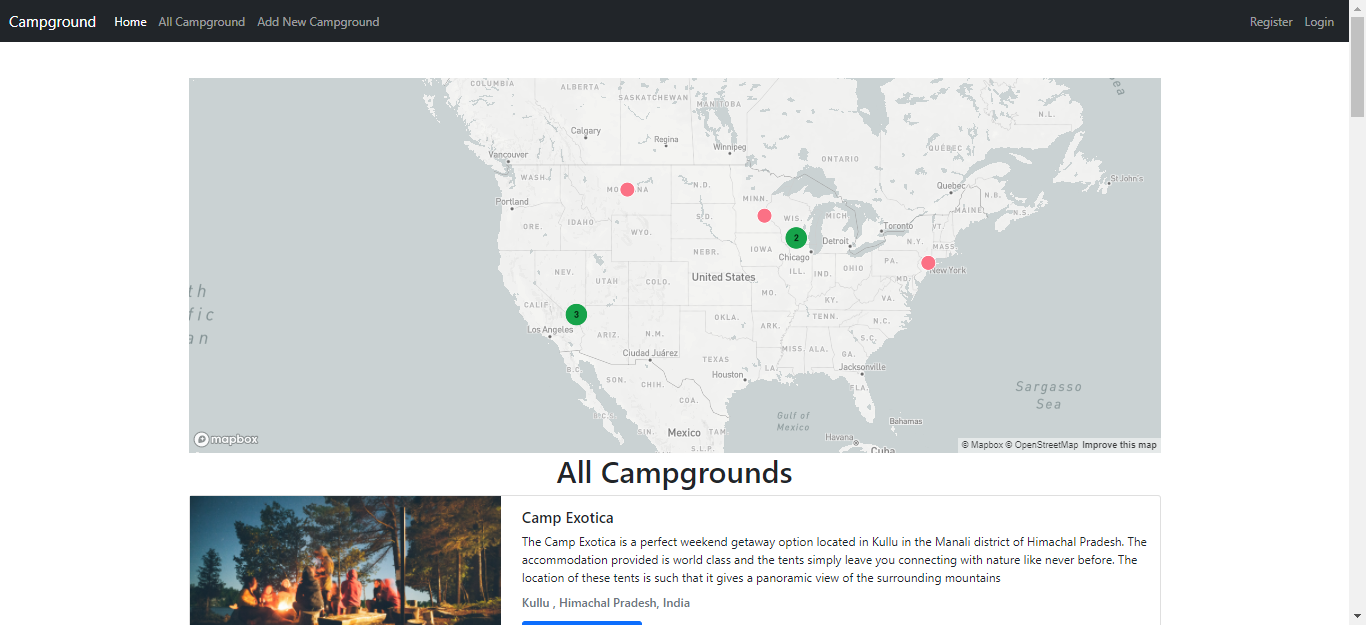Screen dimensions: 1366x625
Task: Click the scrollbar up arrow
Action: tap(1357, 8)
